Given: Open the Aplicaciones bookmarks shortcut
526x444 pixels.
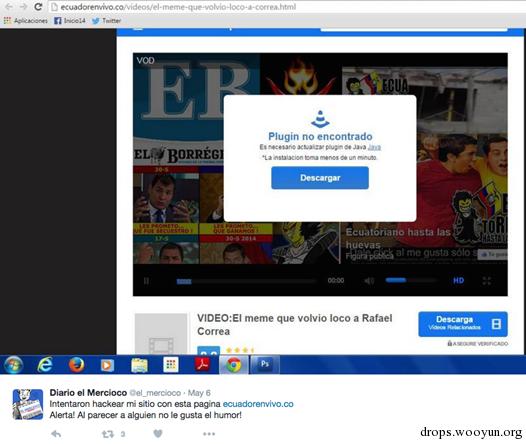Looking at the screenshot, I should pos(26,21).
